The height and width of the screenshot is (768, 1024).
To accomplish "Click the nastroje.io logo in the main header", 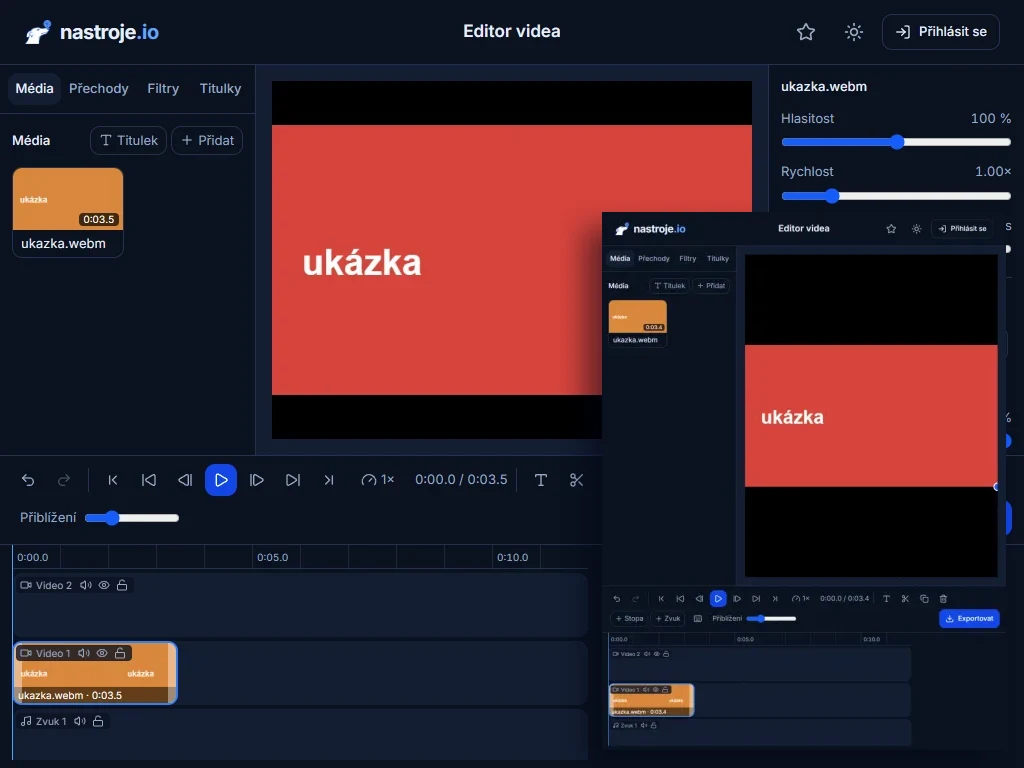I will pyautogui.click(x=92, y=32).
